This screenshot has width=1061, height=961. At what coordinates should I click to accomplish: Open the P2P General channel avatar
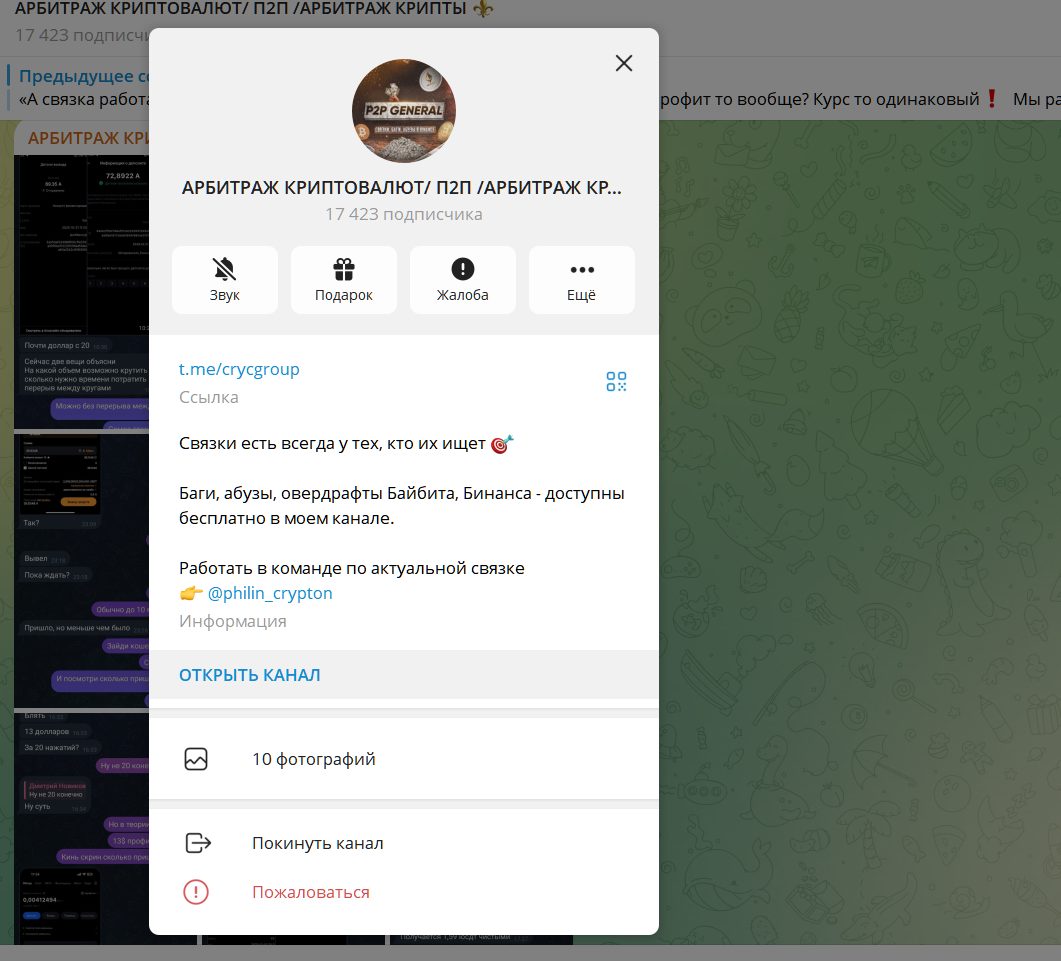point(403,110)
